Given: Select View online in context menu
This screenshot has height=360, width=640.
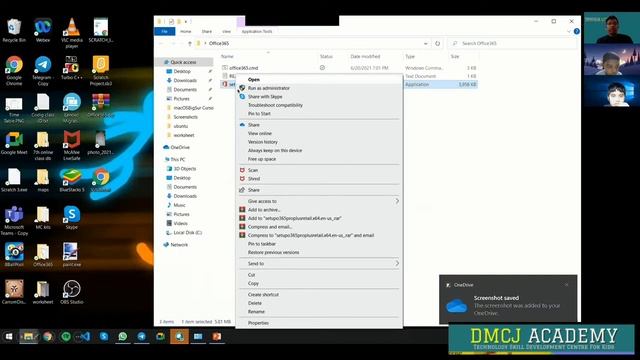Looking at the screenshot, I should [x=260, y=133].
